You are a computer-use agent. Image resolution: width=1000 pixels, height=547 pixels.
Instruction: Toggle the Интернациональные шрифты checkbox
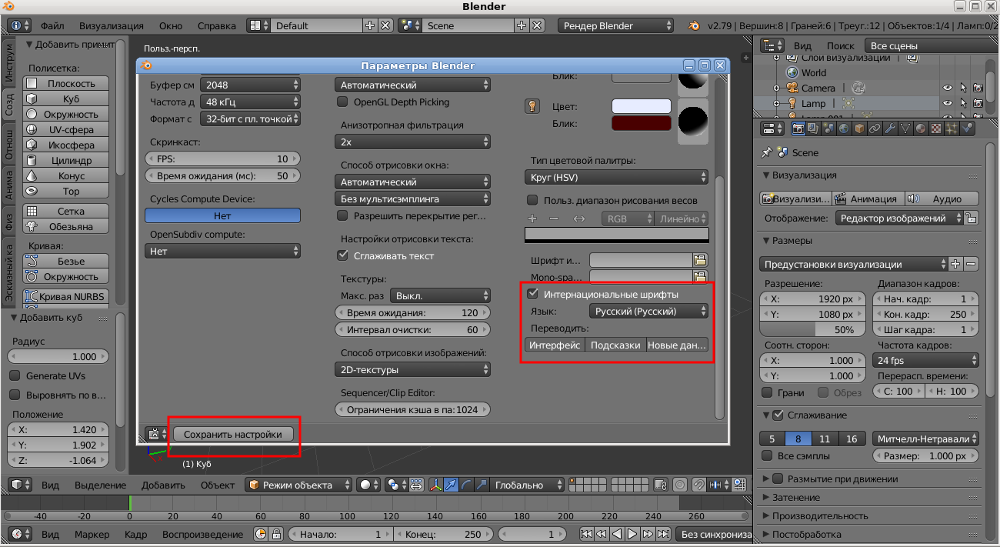coord(533,294)
